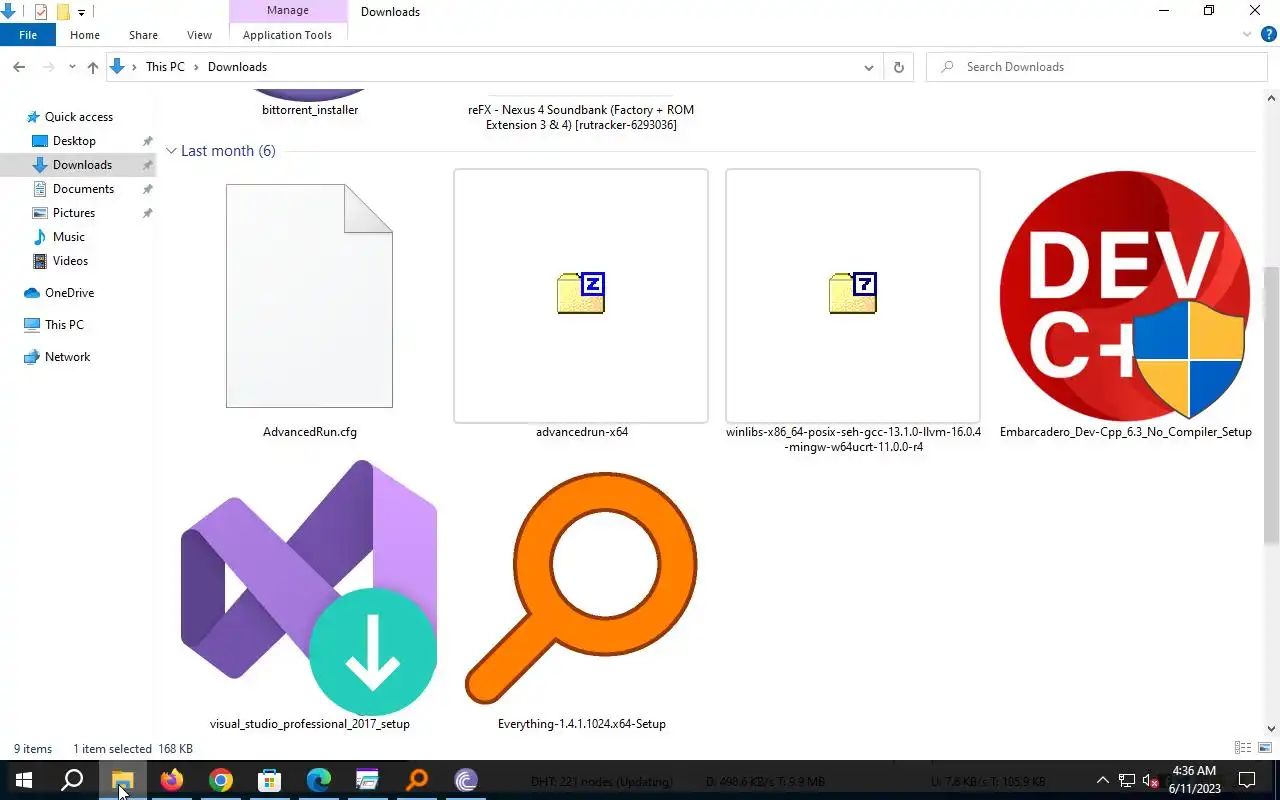Launch Google Chrome from the taskbar
The height and width of the screenshot is (800, 1280).
tap(221, 780)
